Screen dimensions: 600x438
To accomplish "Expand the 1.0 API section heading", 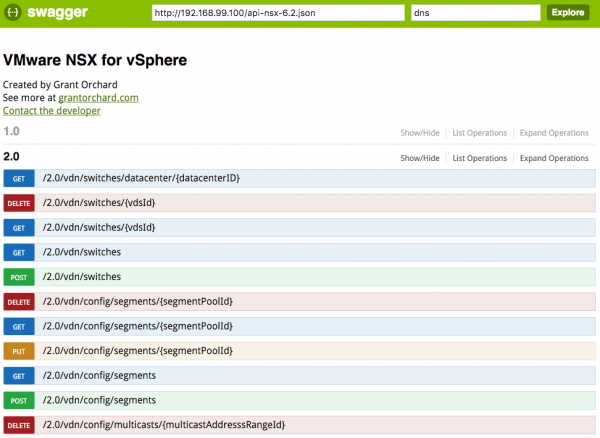I will pyautogui.click(x=11, y=131).
